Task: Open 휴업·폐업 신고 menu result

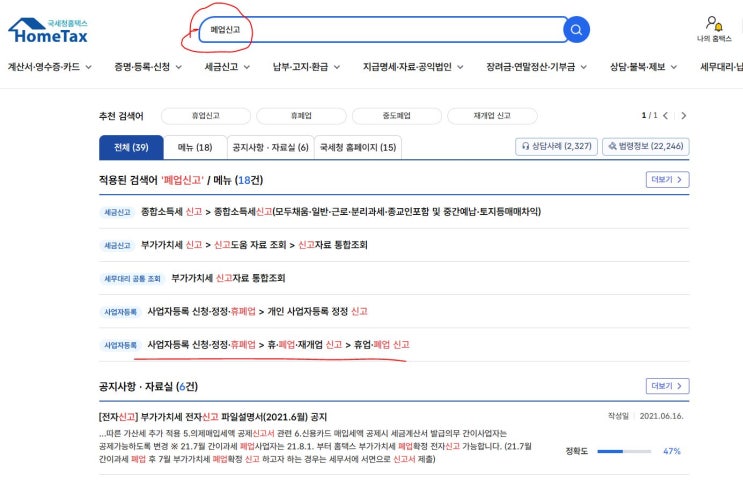Action: coord(278,345)
